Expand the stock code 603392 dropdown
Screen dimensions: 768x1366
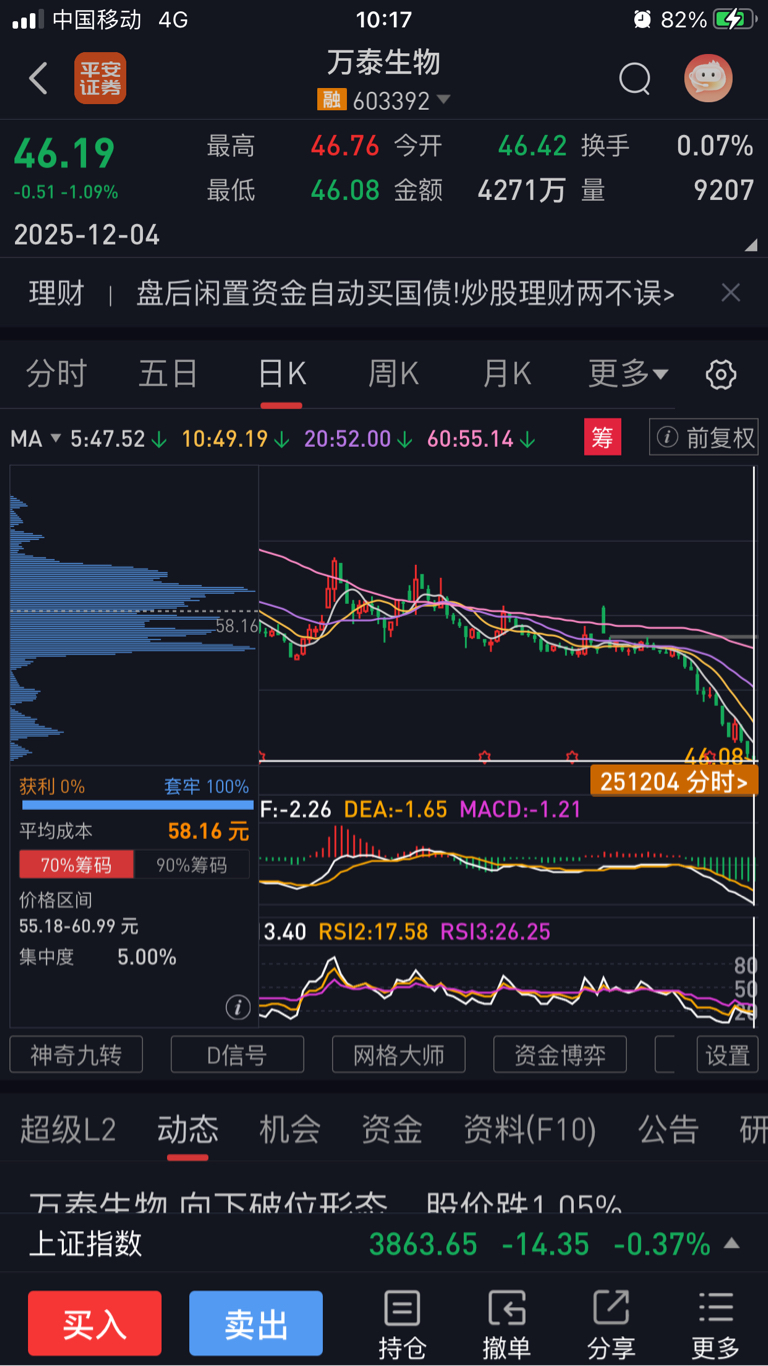(x=444, y=100)
